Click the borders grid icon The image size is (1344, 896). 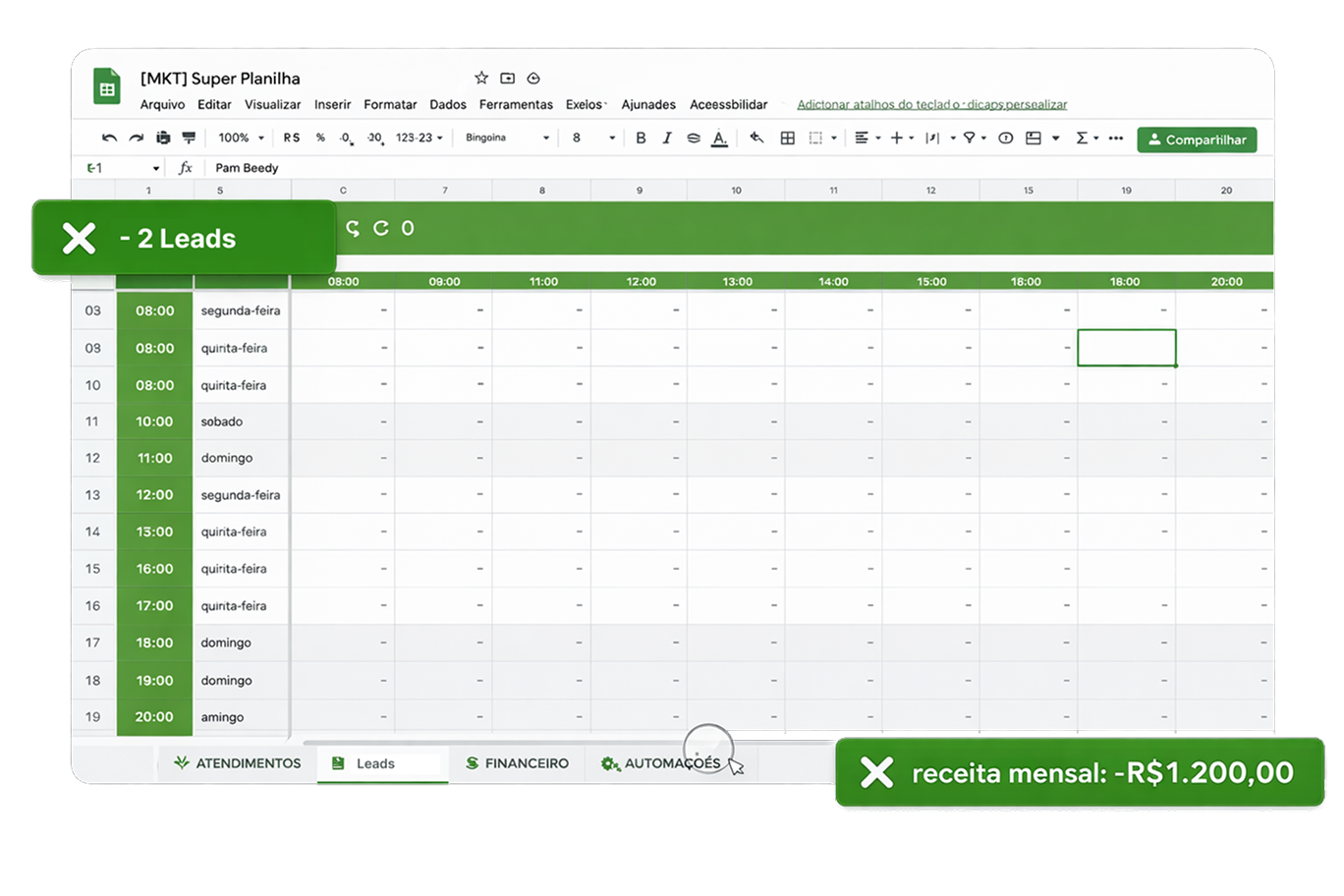787,139
